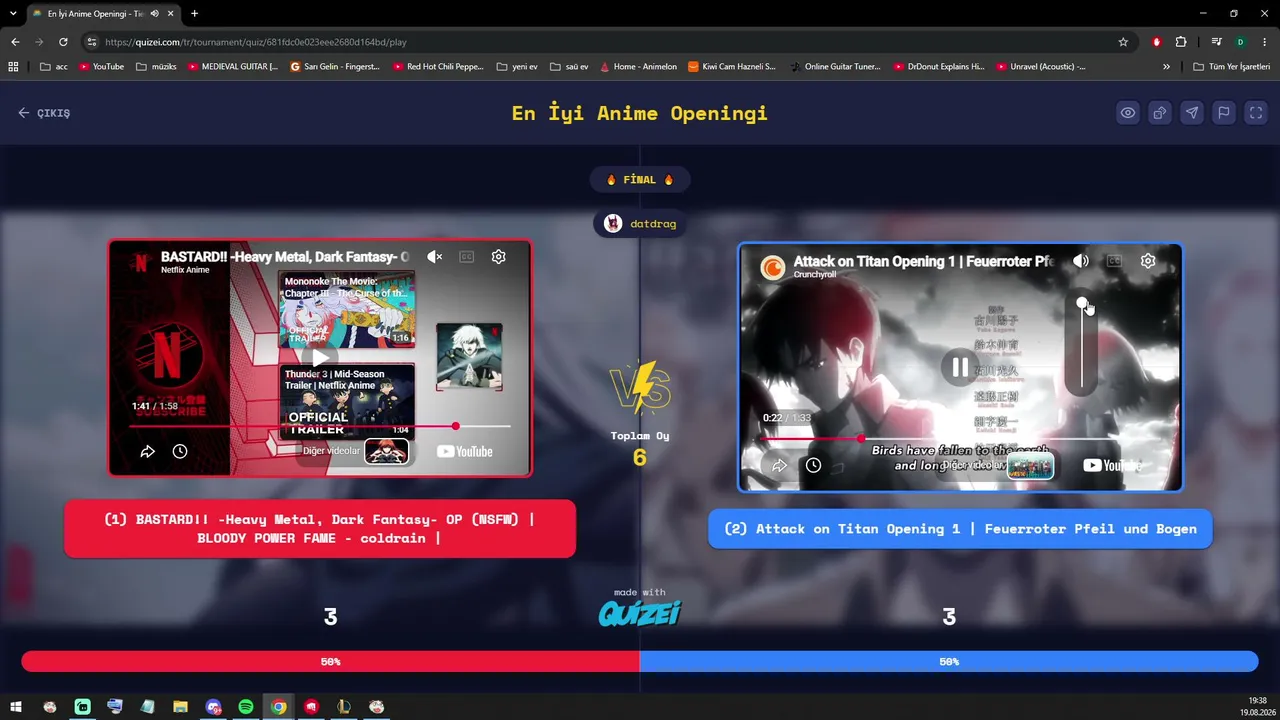This screenshot has width=1280, height=720.
Task: Open the Tüm Yer İşaretleri folder
Action: (1232, 67)
